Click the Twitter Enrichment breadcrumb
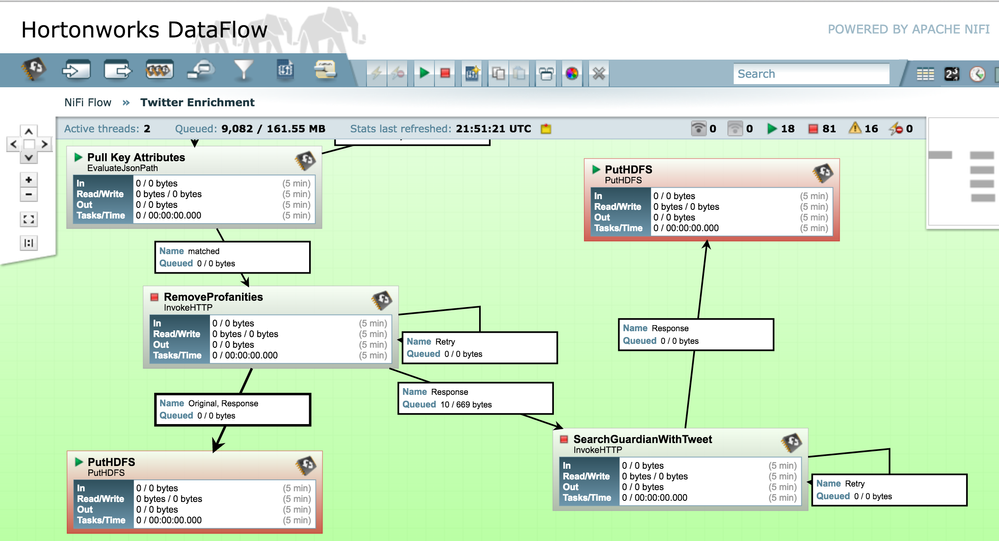 coord(198,103)
